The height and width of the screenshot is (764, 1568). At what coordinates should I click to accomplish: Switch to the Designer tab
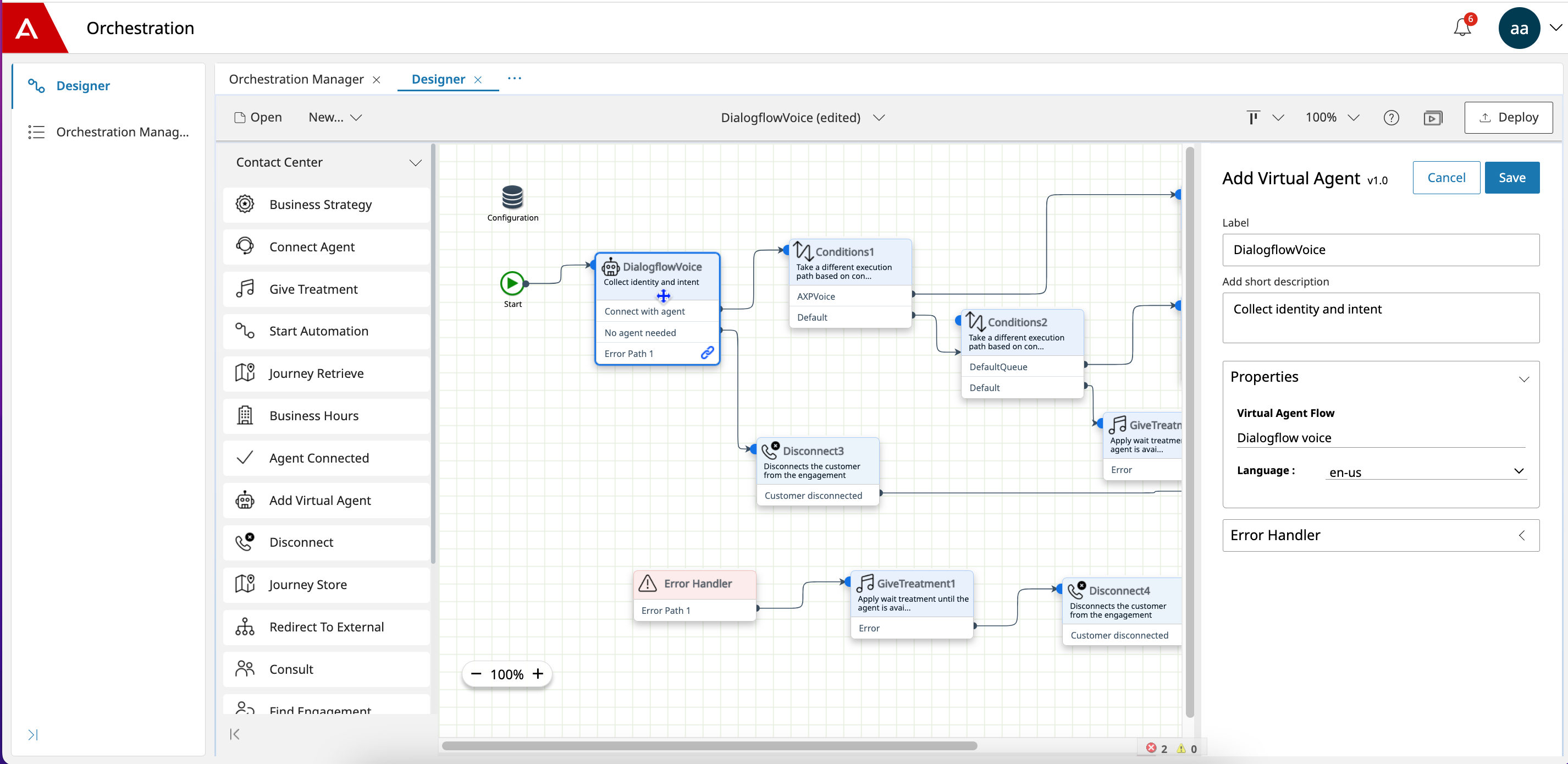438,80
